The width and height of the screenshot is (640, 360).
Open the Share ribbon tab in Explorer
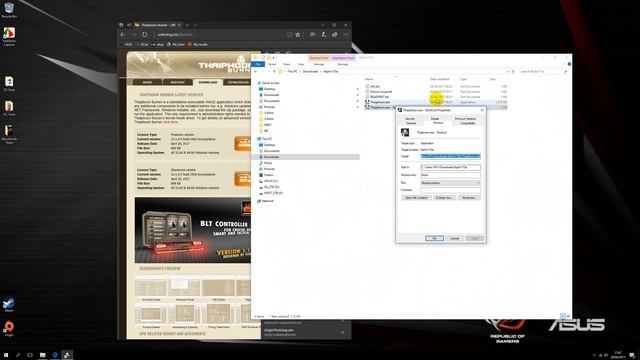pyautogui.click(x=287, y=64)
